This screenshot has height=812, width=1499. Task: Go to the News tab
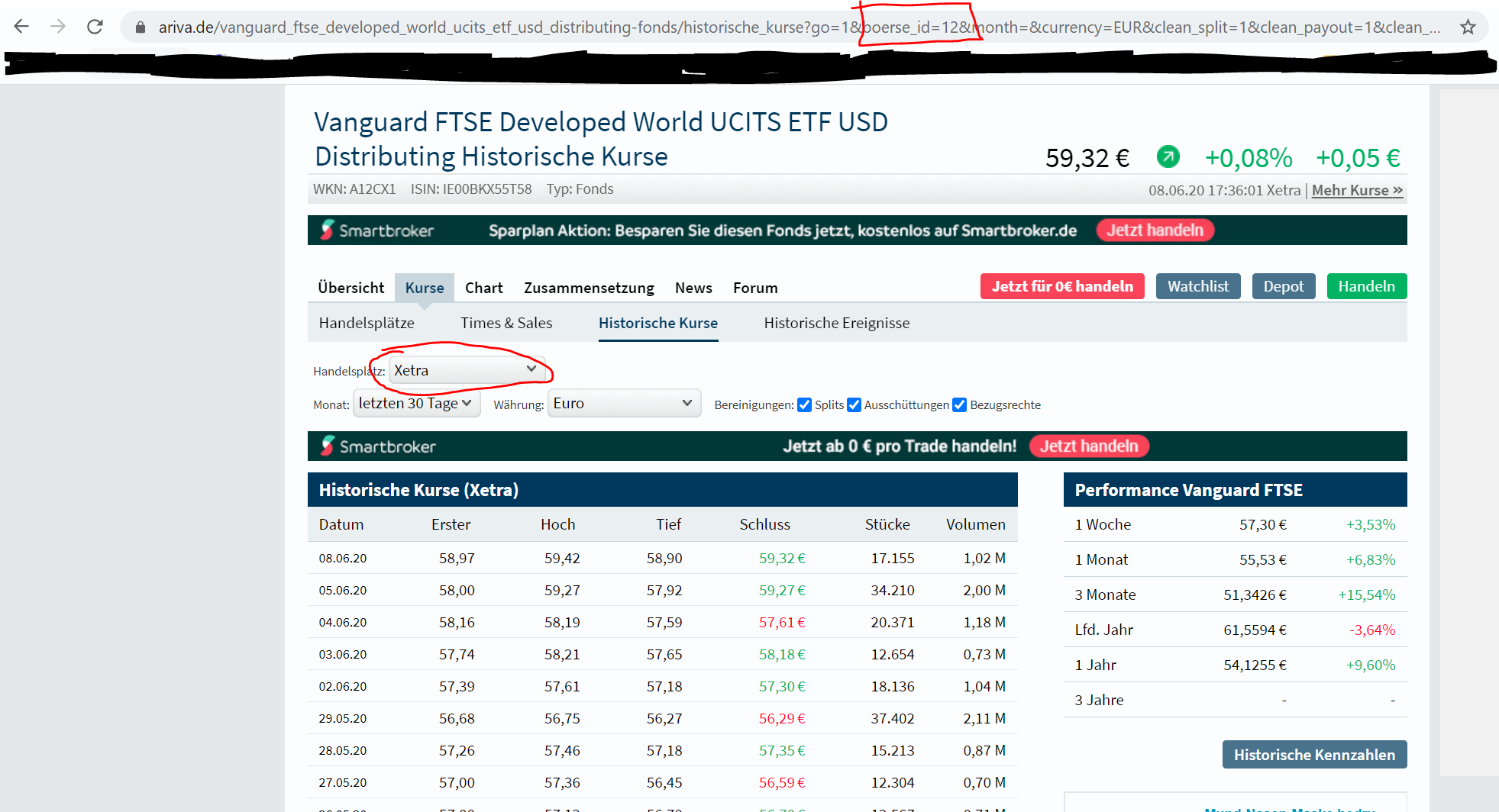point(693,288)
